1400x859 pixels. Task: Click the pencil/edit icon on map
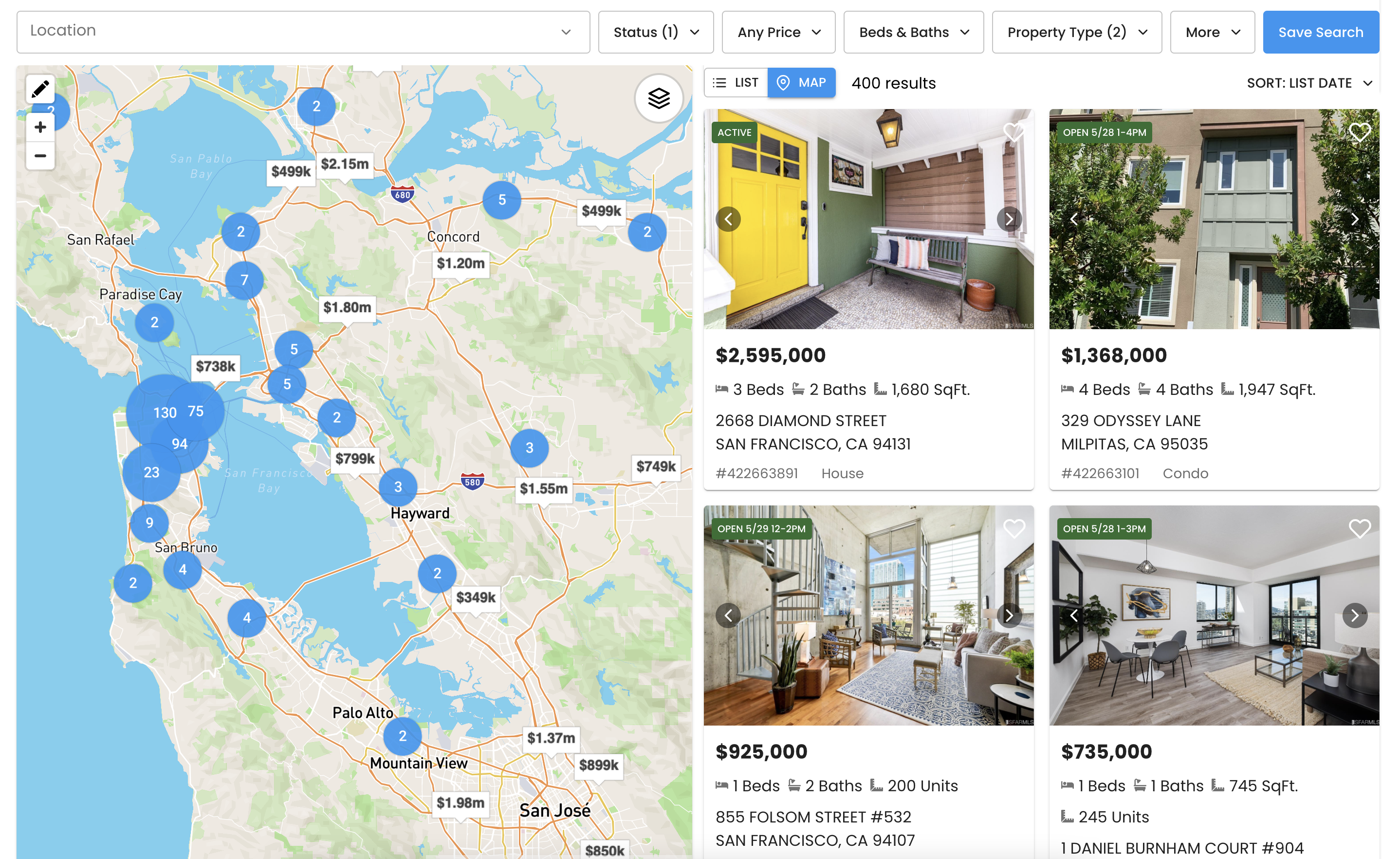[x=40, y=90]
